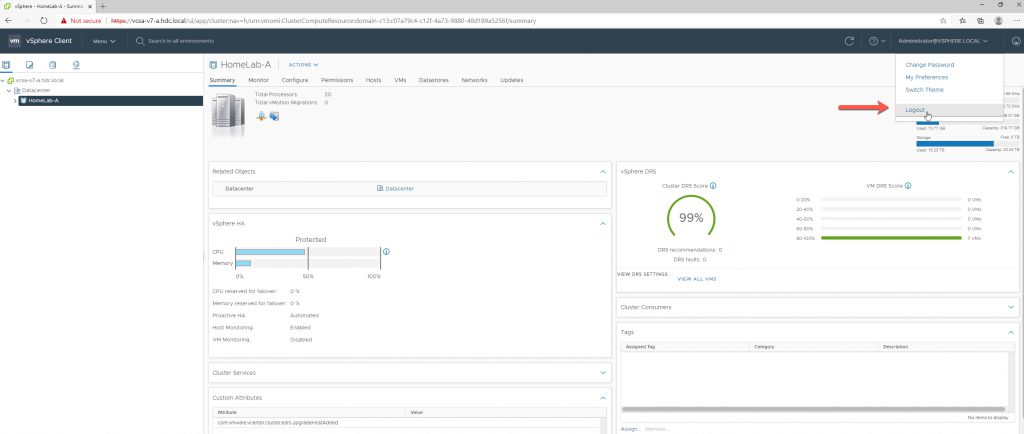Open the Administrator@VSPHERE.LOCAL user dropdown

click(943, 40)
